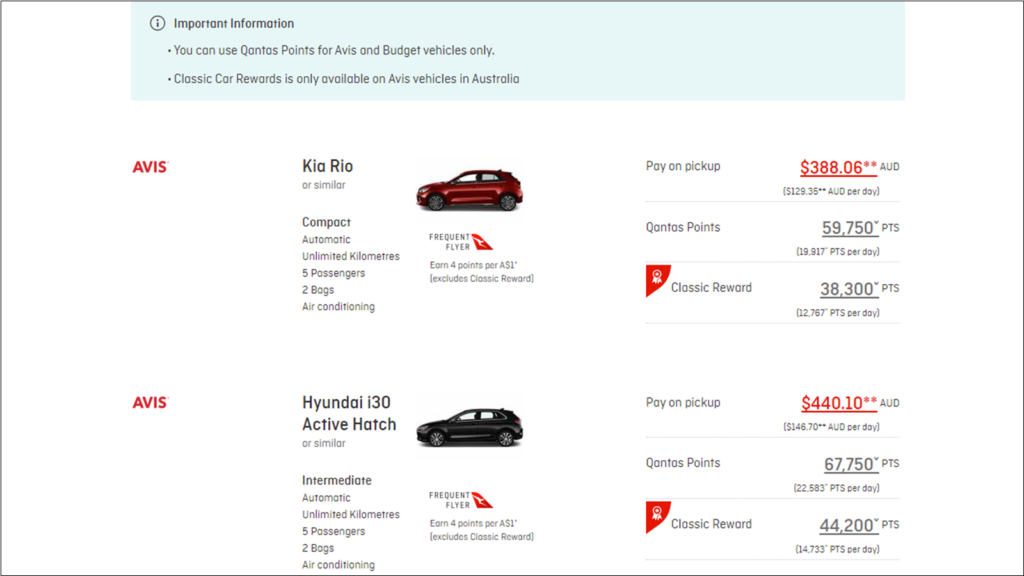Click the AVIS logo on the Kia Rio listing

click(149, 167)
